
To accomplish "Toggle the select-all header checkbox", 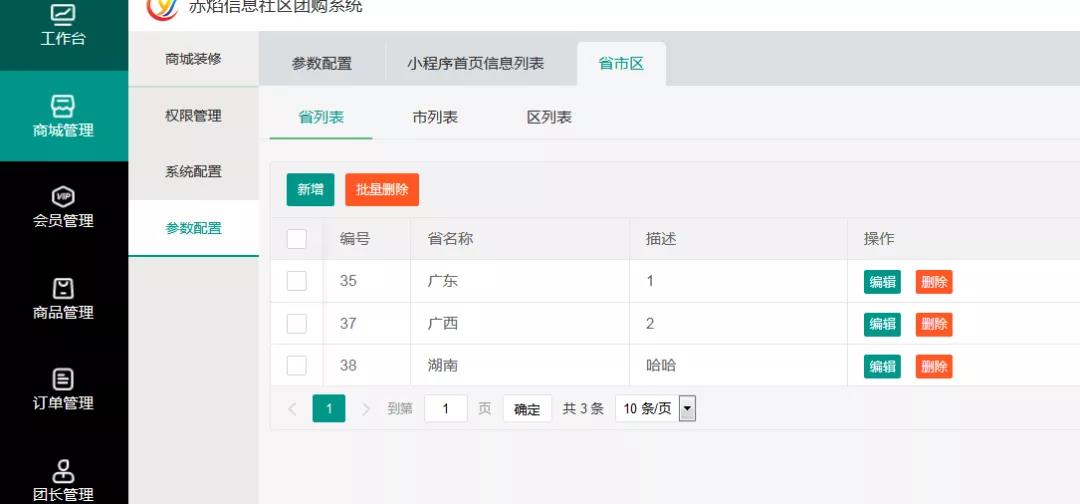I will click(297, 239).
